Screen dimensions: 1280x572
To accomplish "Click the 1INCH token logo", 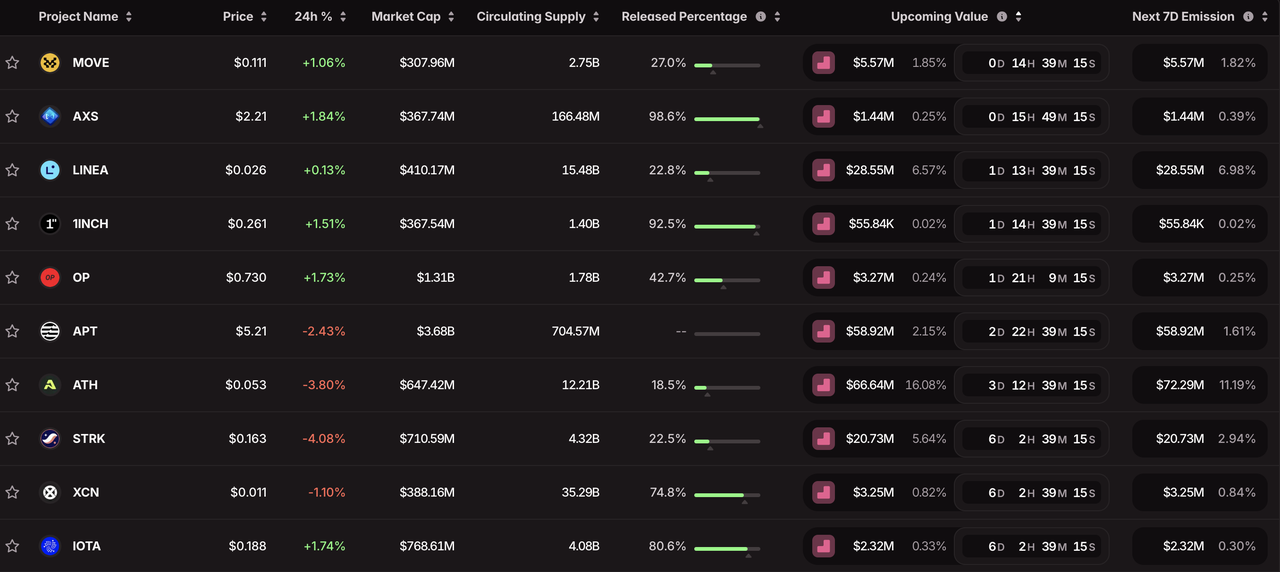I will [x=50, y=224].
